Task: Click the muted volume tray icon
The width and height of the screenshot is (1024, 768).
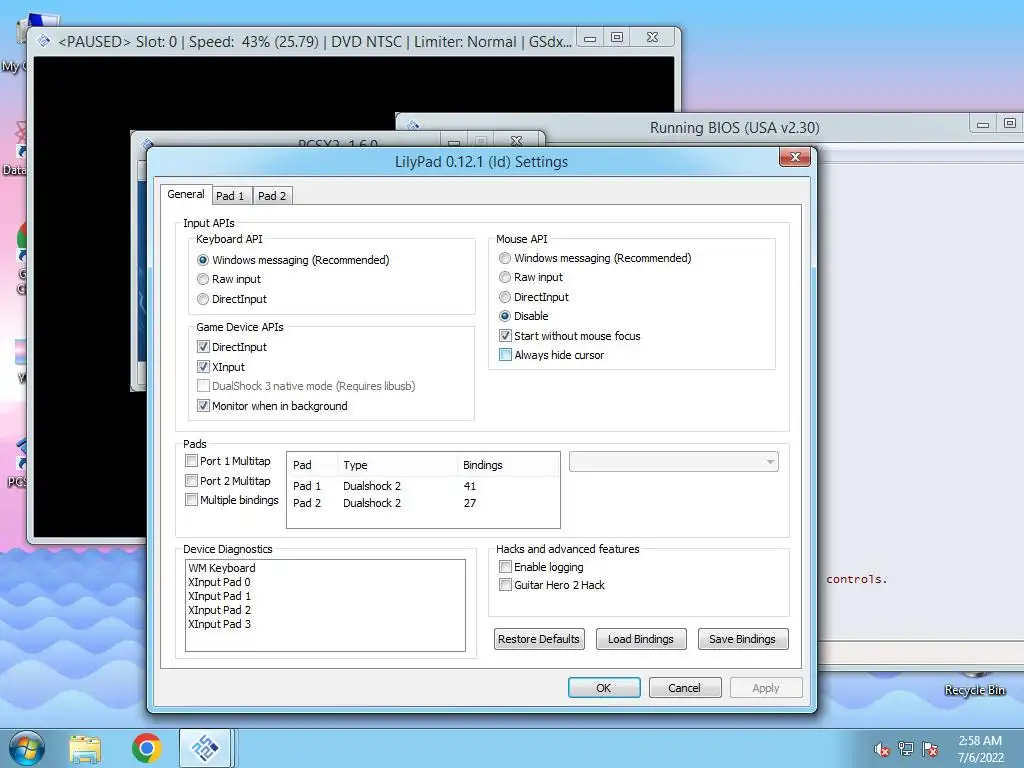Action: [x=882, y=749]
